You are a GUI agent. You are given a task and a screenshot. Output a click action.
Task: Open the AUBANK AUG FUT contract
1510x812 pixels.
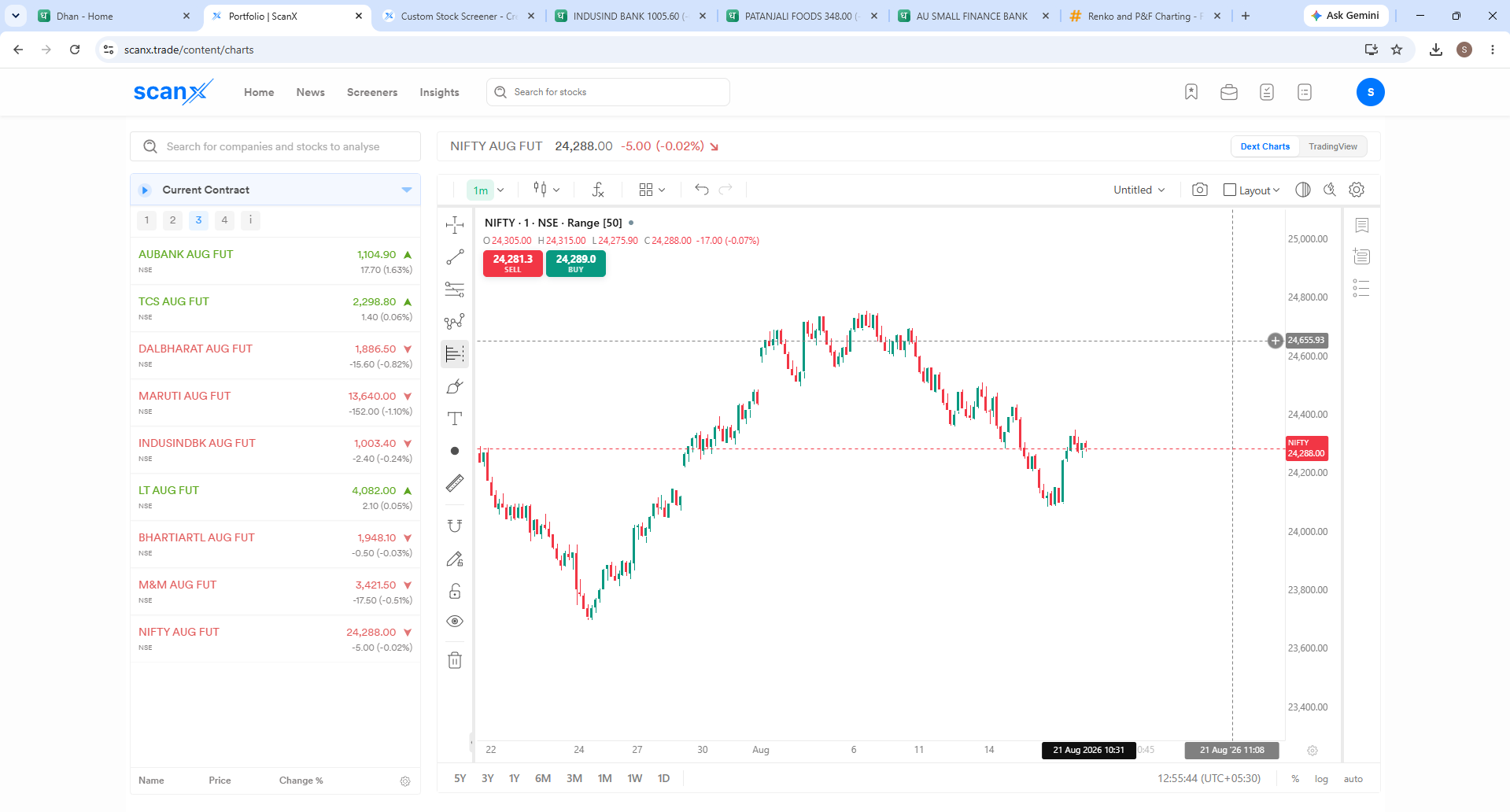[275, 261]
